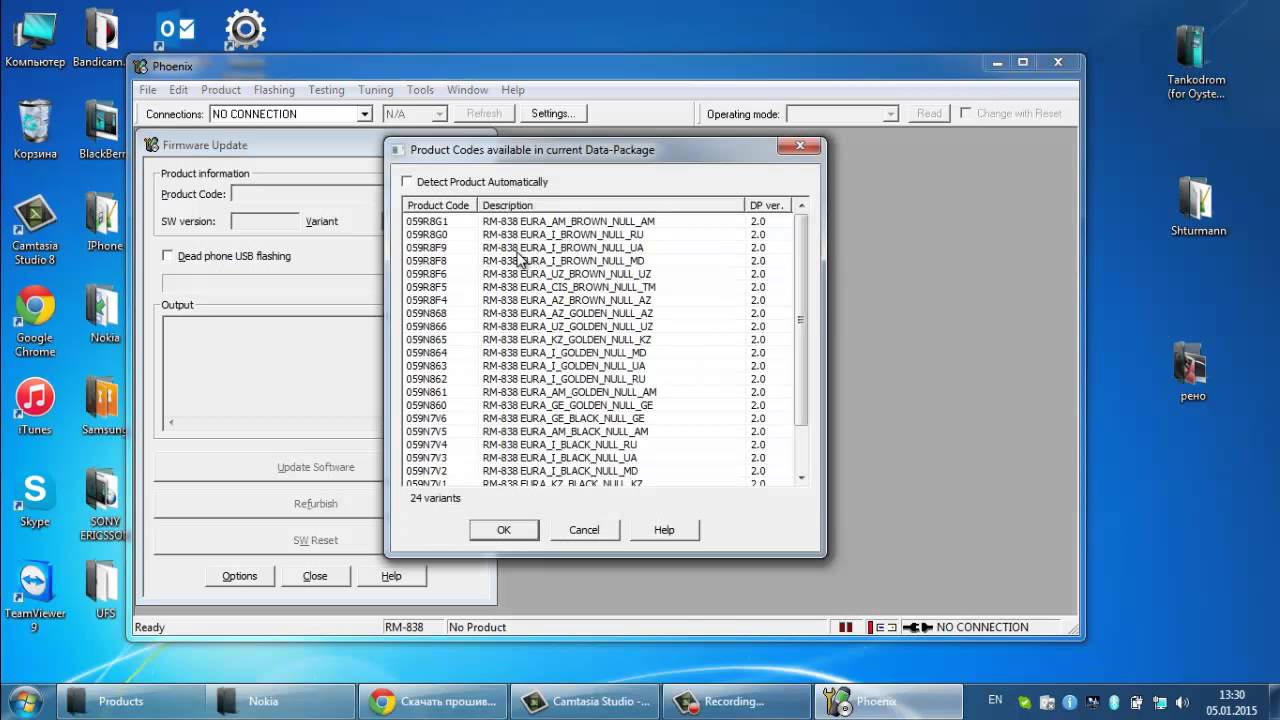Open the SONY ERICSSON desktop folder

coord(102,505)
